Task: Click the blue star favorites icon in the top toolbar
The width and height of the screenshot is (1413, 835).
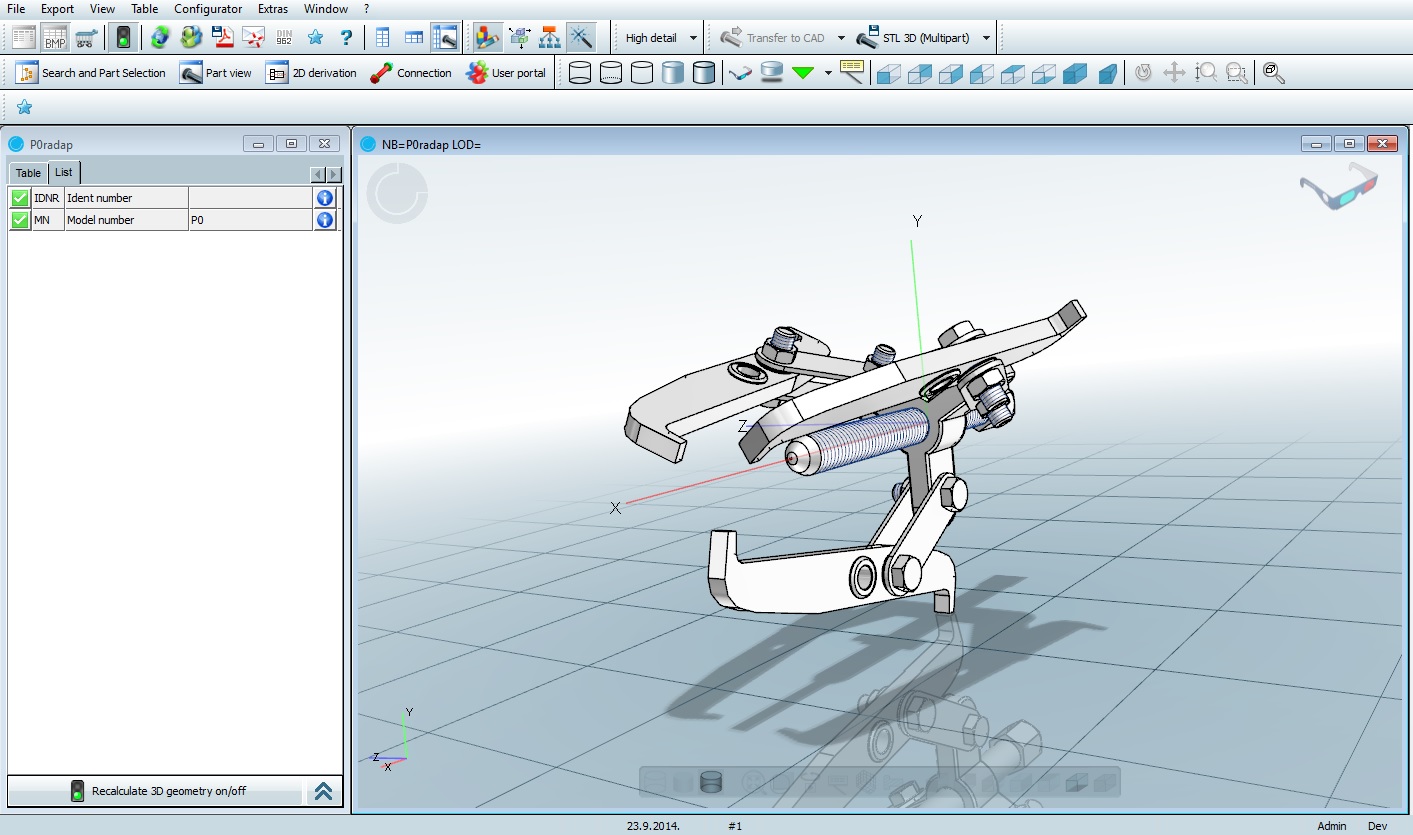Action: click(315, 38)
